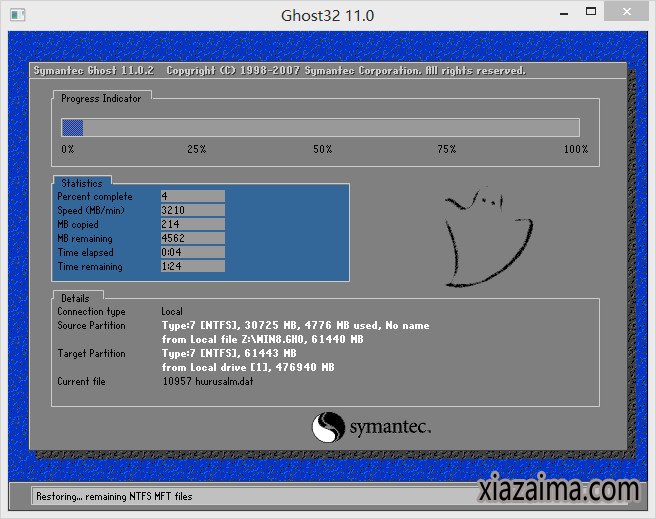Click the MB copied value 214

pyautogui.click(x=193, y=224)
